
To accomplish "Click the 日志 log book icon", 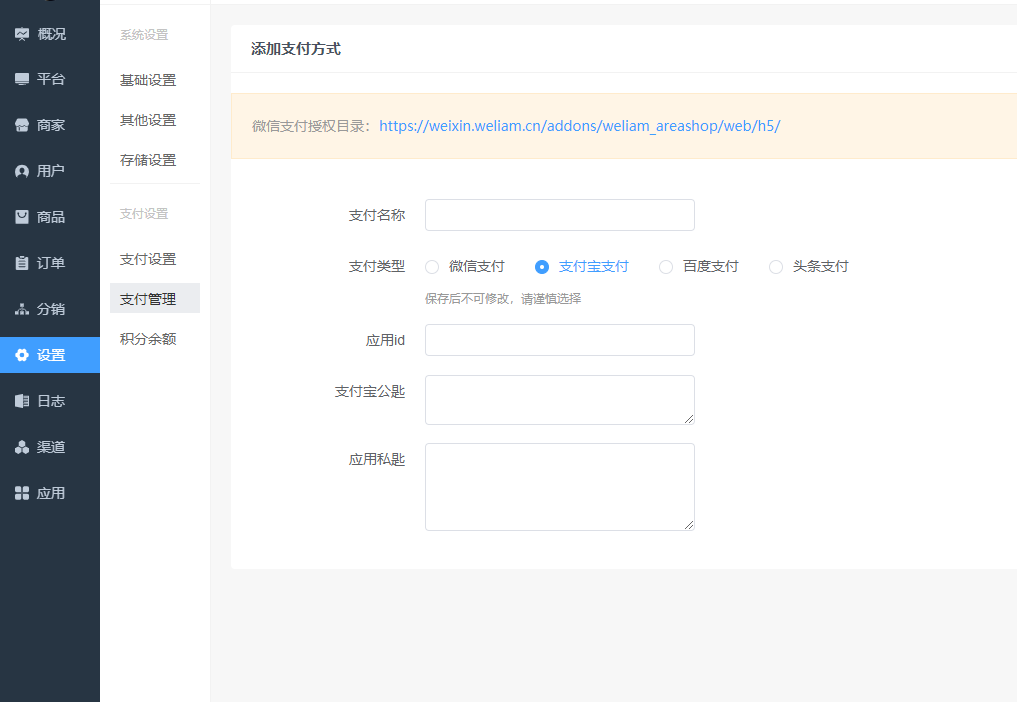I will [22, 401].
